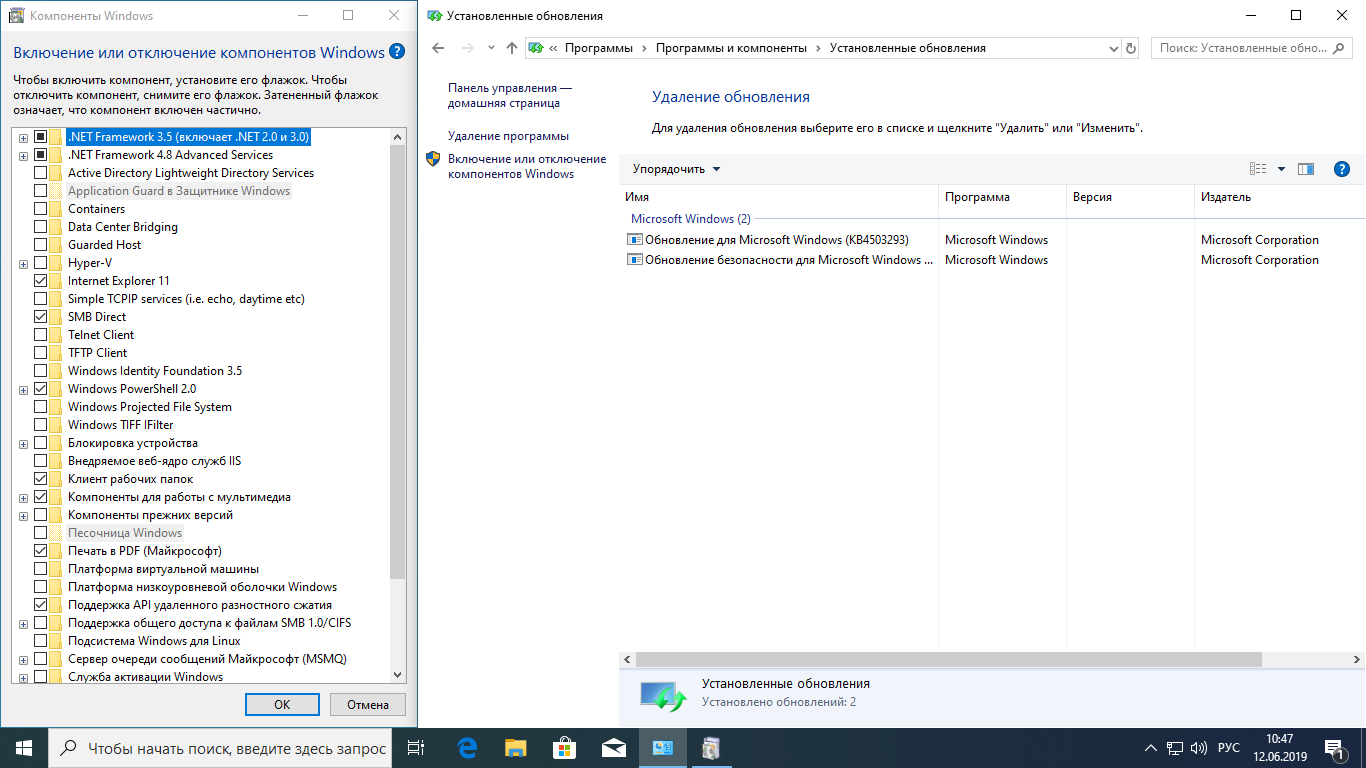
Task: Open Включение или отключение компонентов Windows link
Action: click(527, 166)
